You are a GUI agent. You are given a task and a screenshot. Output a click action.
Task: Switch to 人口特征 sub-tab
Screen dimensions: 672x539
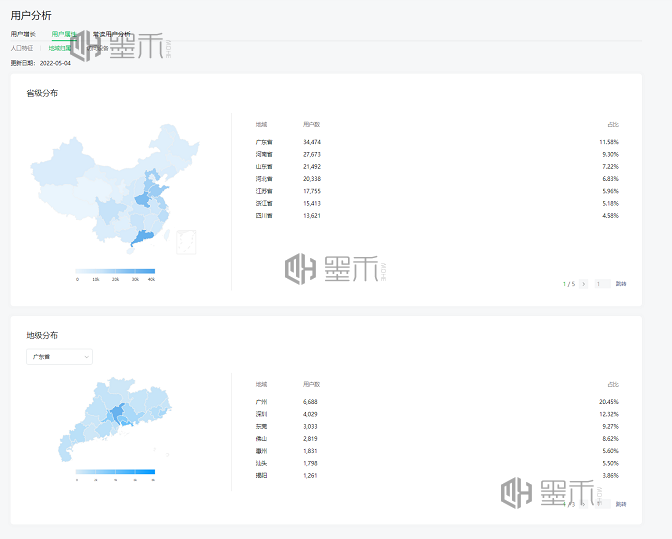(x=21, y=48)
